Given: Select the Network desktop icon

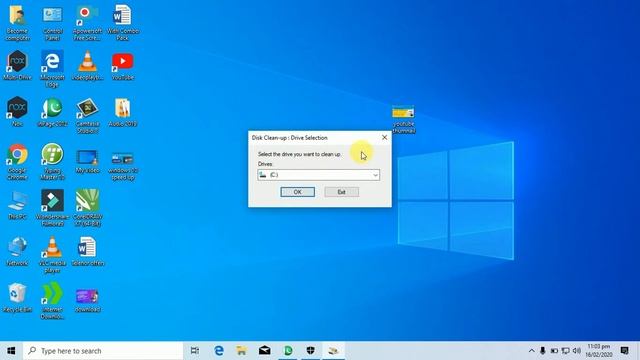Looking at the screenshot, I should (x=17, y=251).
